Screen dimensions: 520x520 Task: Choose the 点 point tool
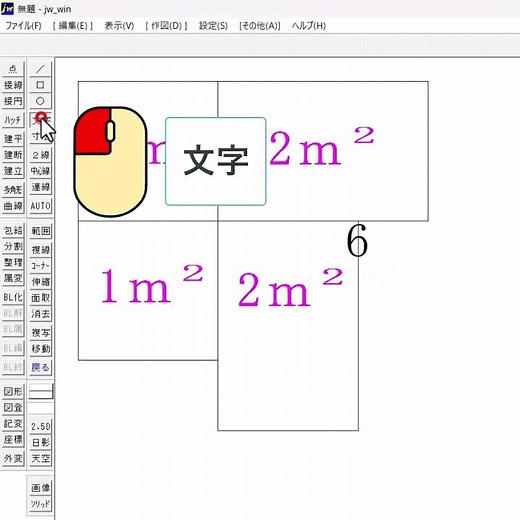13,69
